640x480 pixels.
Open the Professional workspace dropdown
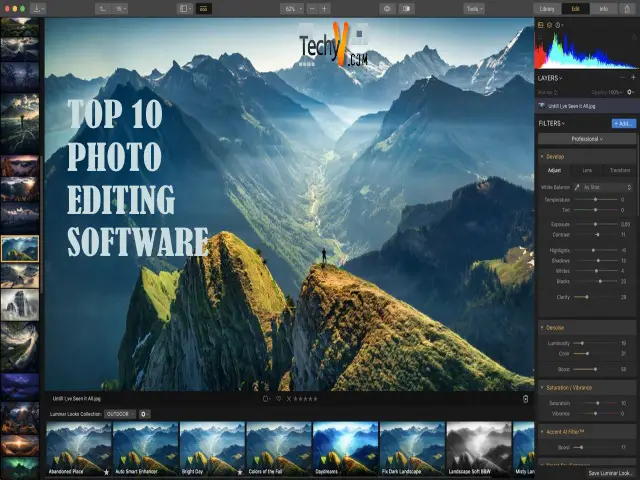587,139
